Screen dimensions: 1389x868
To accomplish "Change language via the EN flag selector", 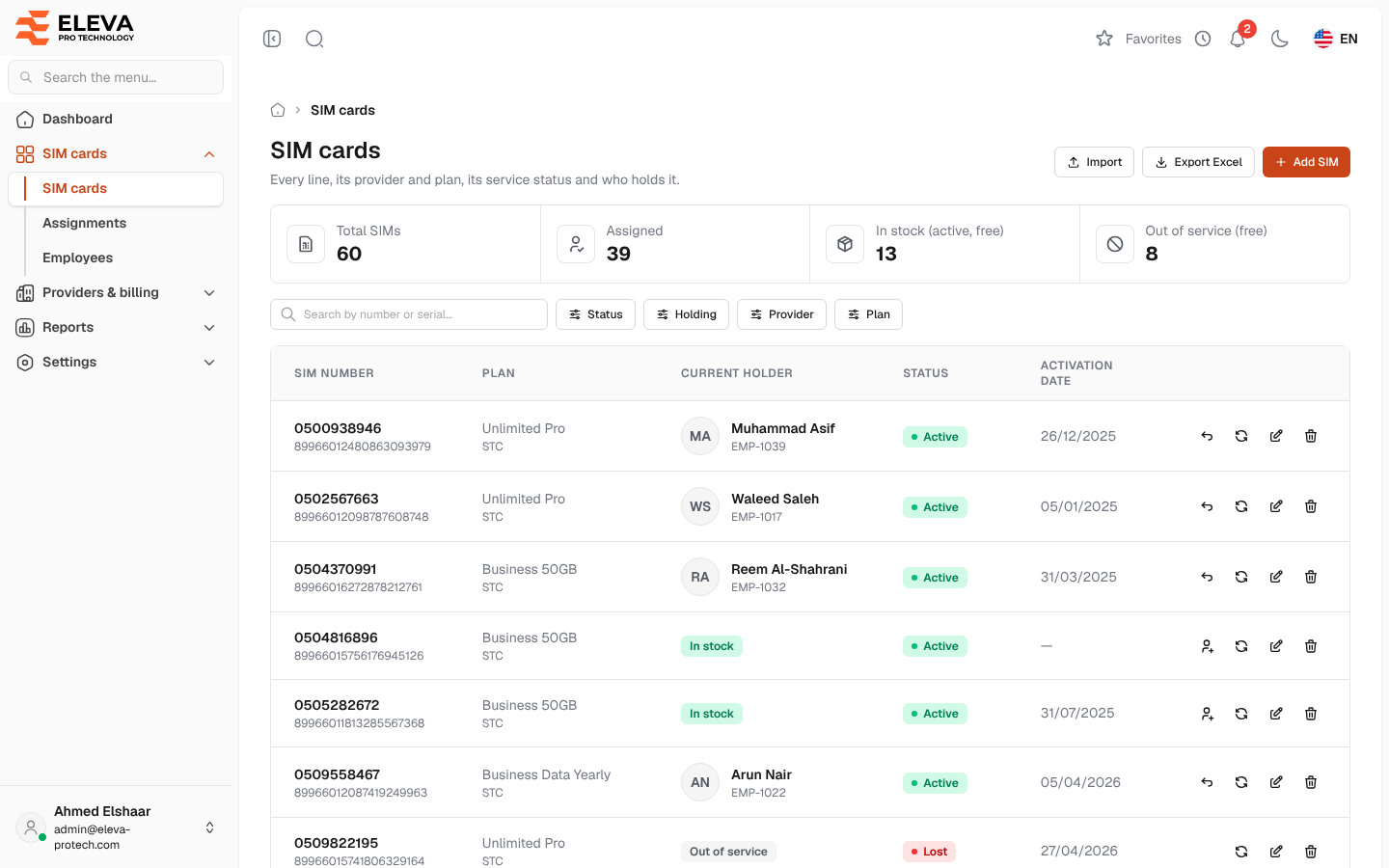I will tap(1336, 39).
